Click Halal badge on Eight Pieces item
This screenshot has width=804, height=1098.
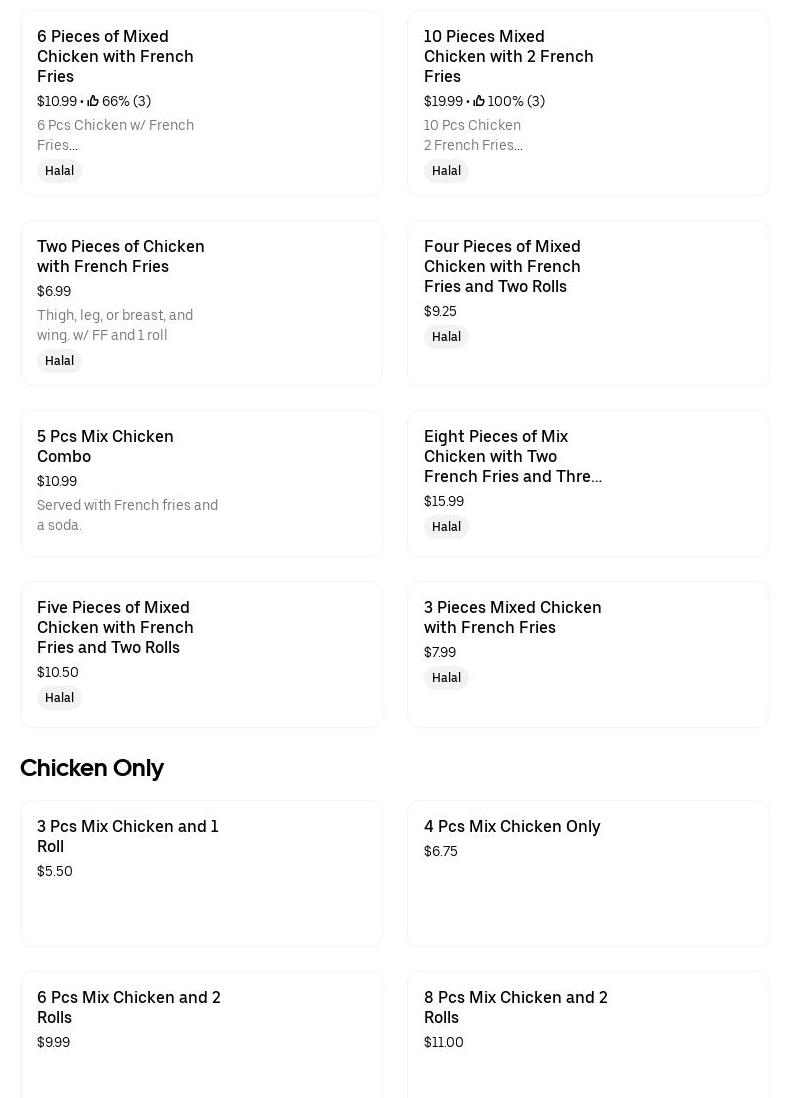click(446, 527)
